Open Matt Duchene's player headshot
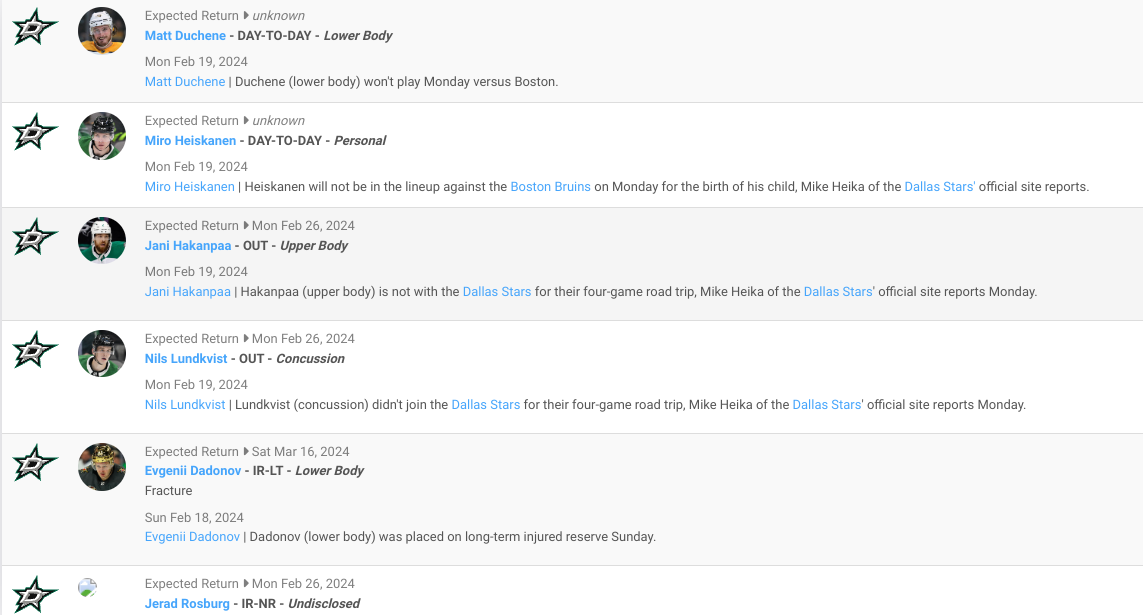The height and width of the screenshot is (615, 1143). (102, 31)
